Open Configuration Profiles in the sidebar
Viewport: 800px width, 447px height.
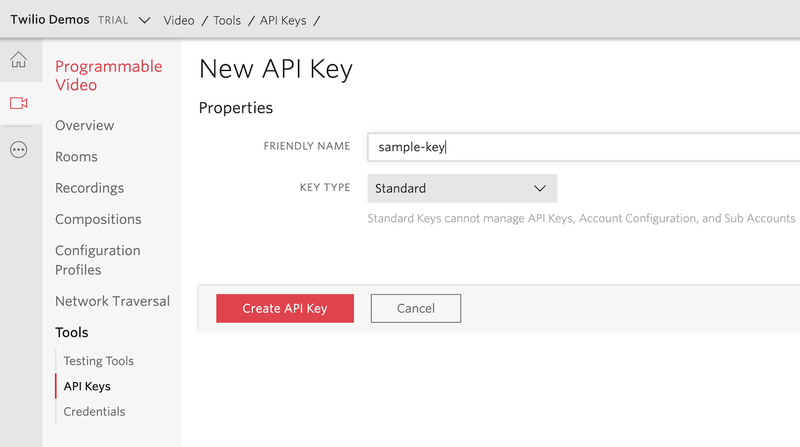point(97,260)
